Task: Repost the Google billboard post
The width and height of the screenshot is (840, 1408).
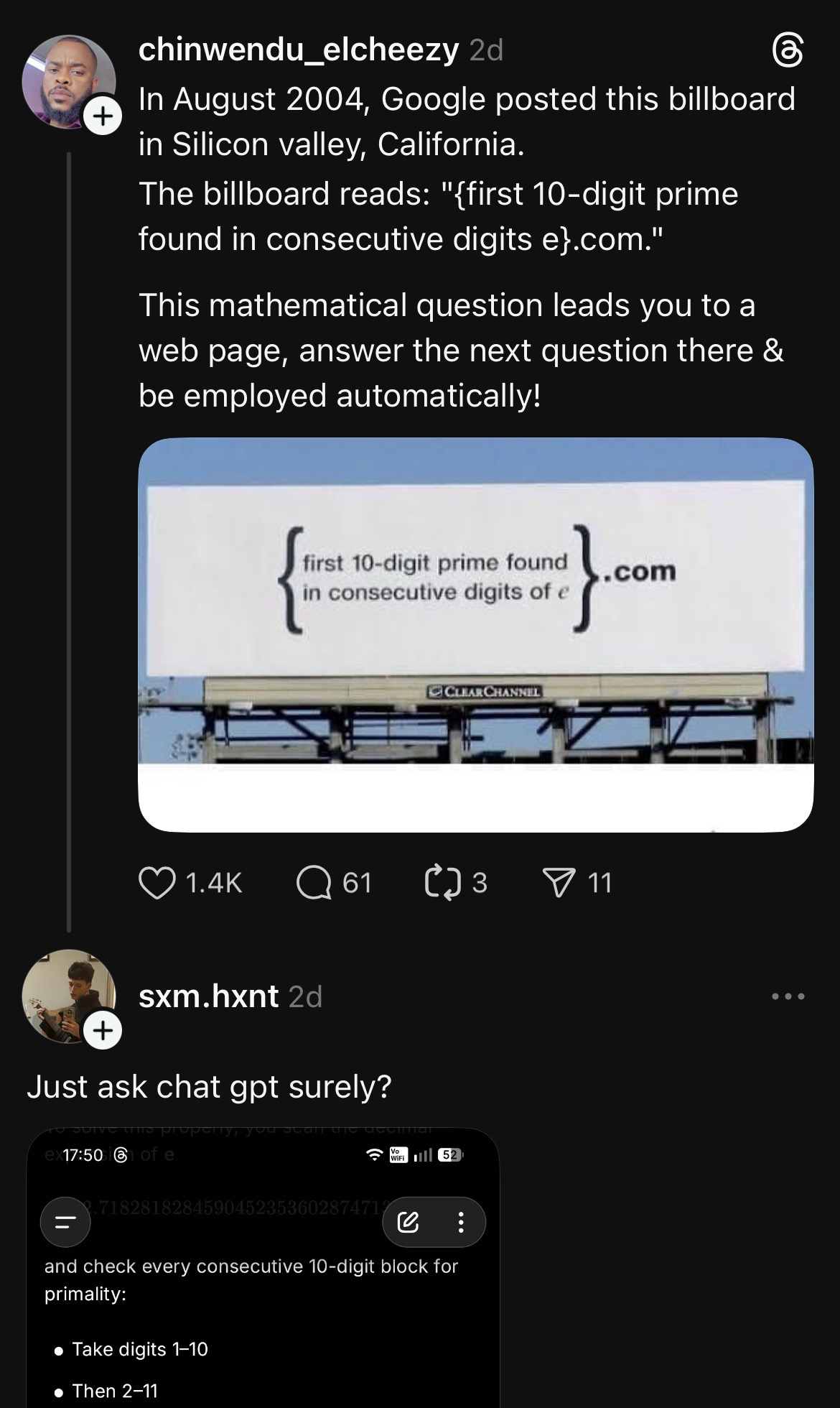Action: (442, 883)
